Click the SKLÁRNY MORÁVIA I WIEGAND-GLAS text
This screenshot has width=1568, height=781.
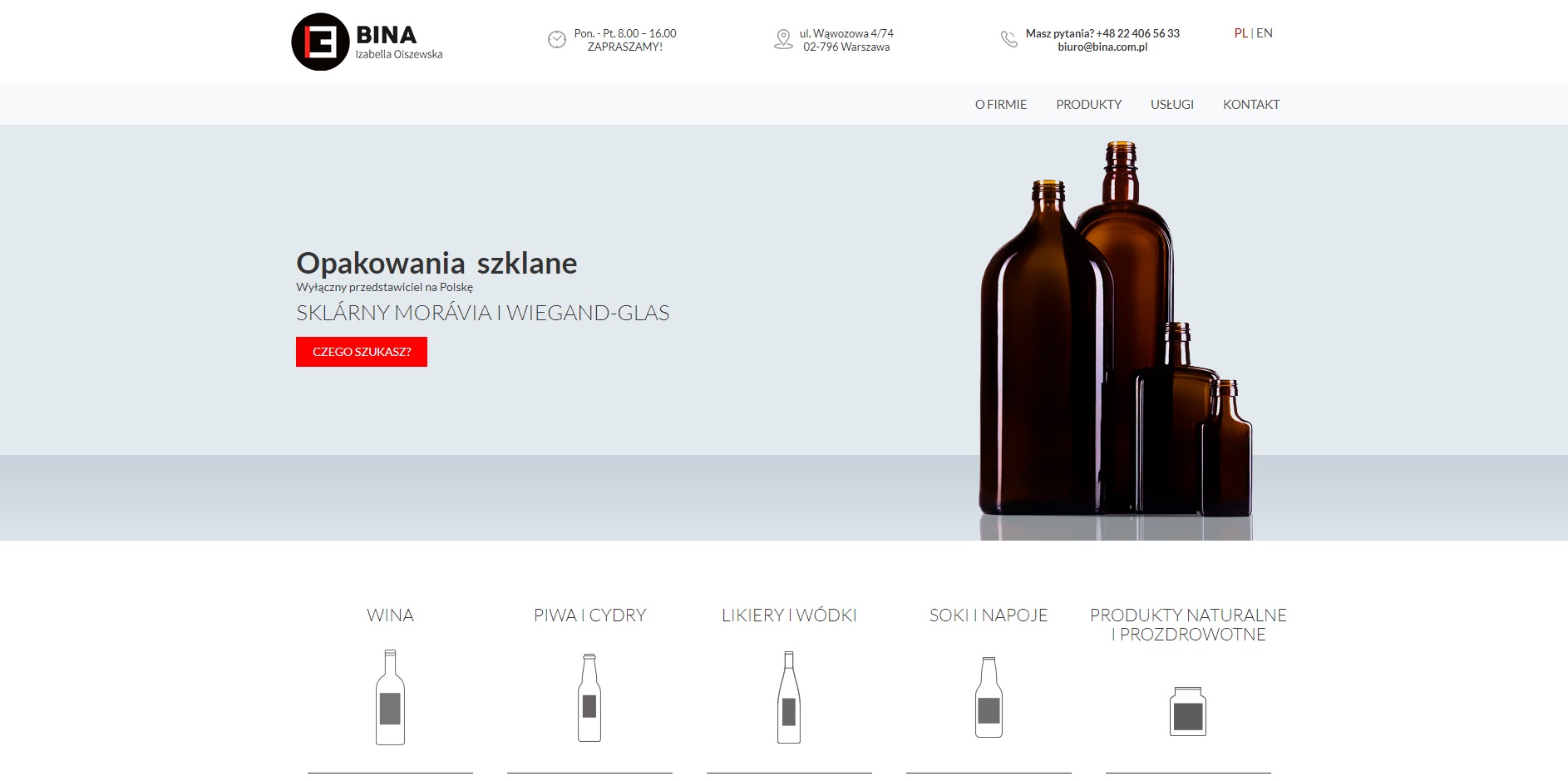point(483,313)
